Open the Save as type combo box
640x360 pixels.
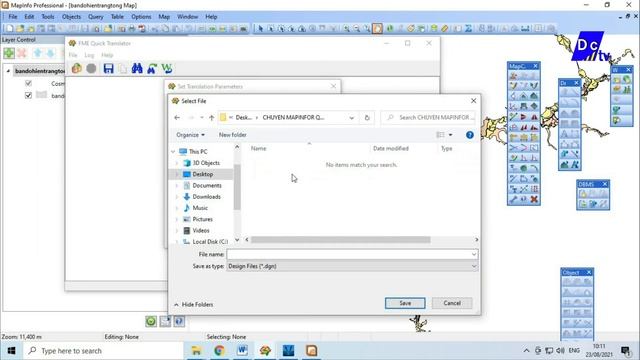(352, 266)
